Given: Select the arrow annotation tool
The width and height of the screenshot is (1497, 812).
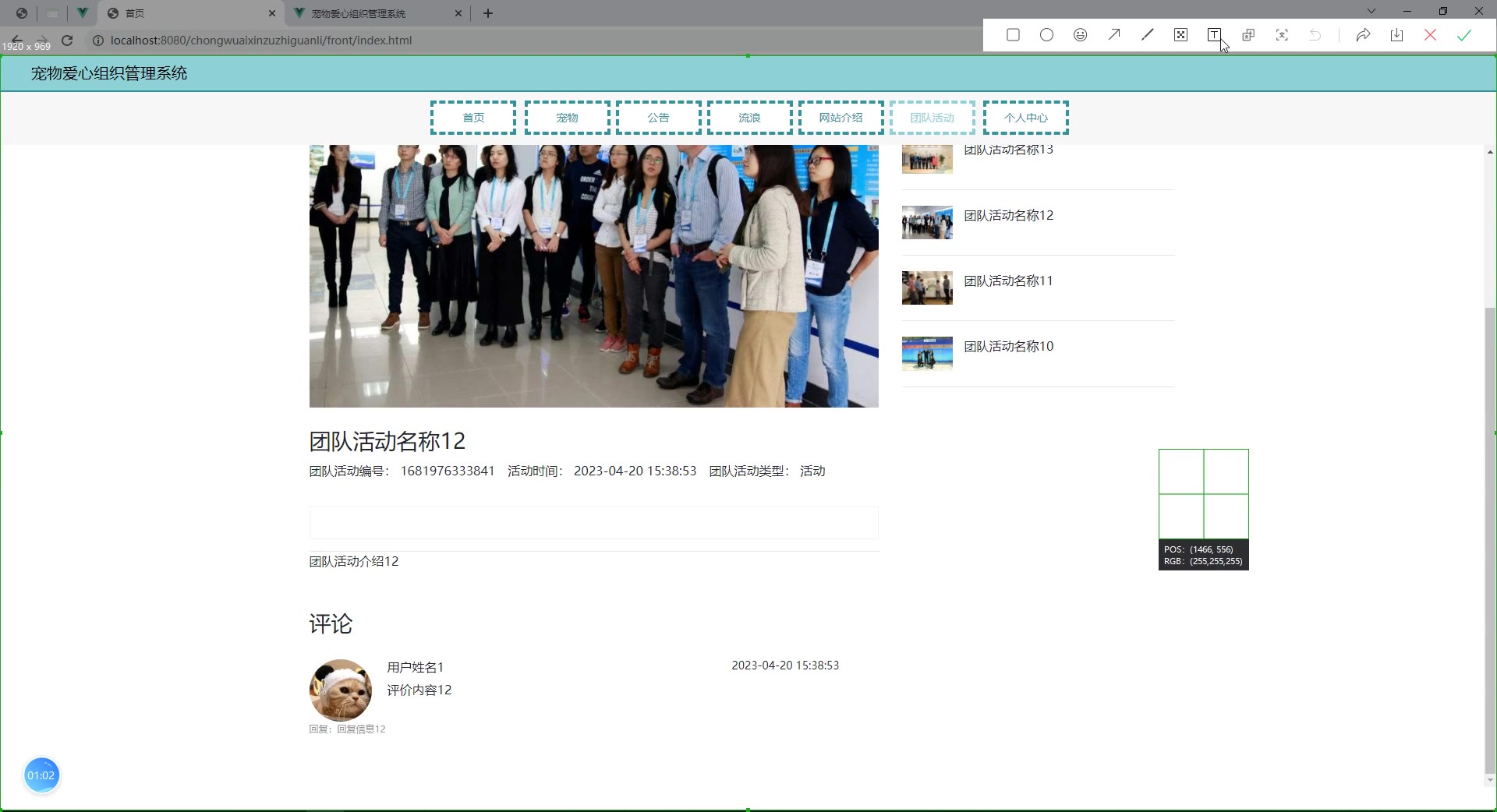Looking at the screenshot, I should (1114, 35).
